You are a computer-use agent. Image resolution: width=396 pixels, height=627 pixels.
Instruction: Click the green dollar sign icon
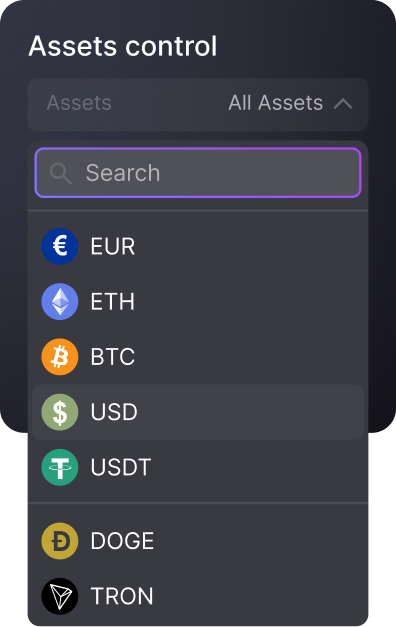pyautogui.click(x=60, y=412)
